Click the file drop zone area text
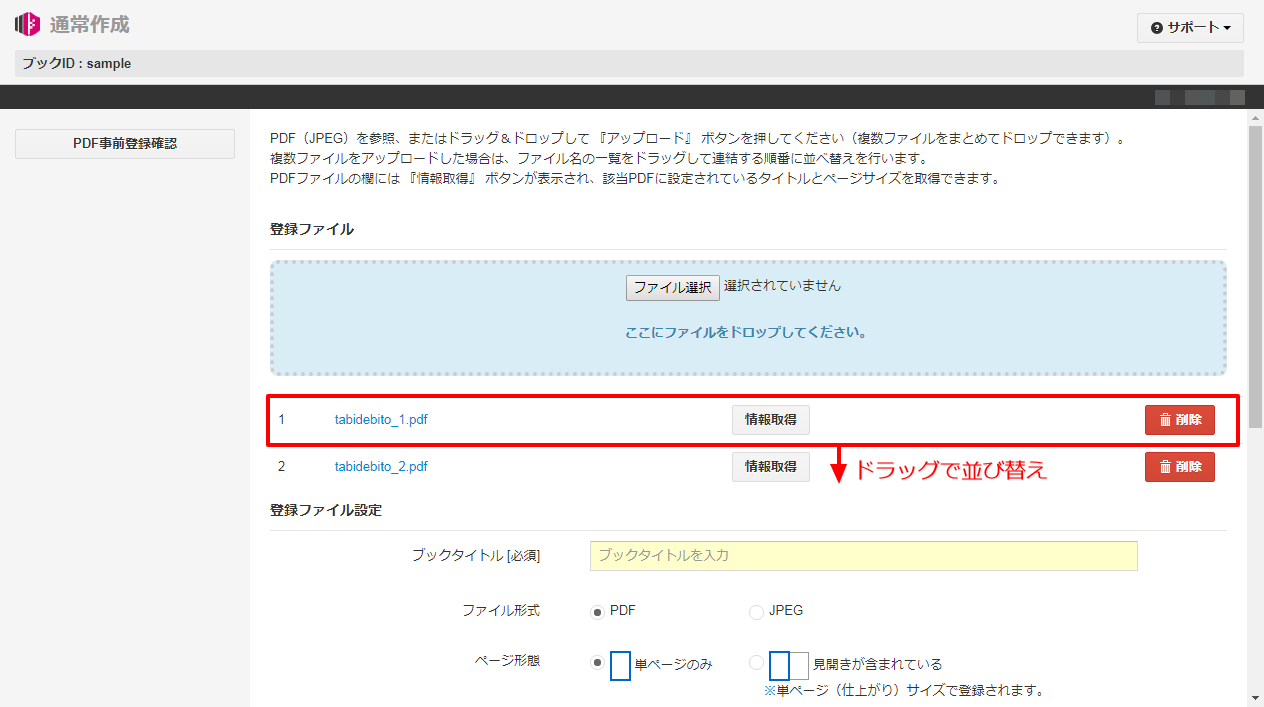1264x707 pixels. click(746, 333)
